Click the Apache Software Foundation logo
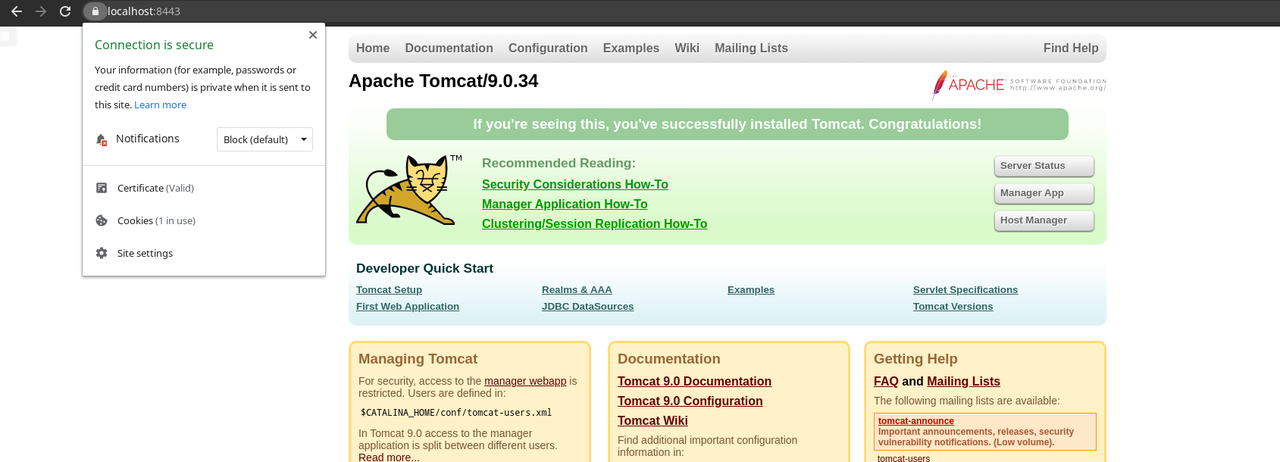1280x462 pixels. tap(1019, 85)
